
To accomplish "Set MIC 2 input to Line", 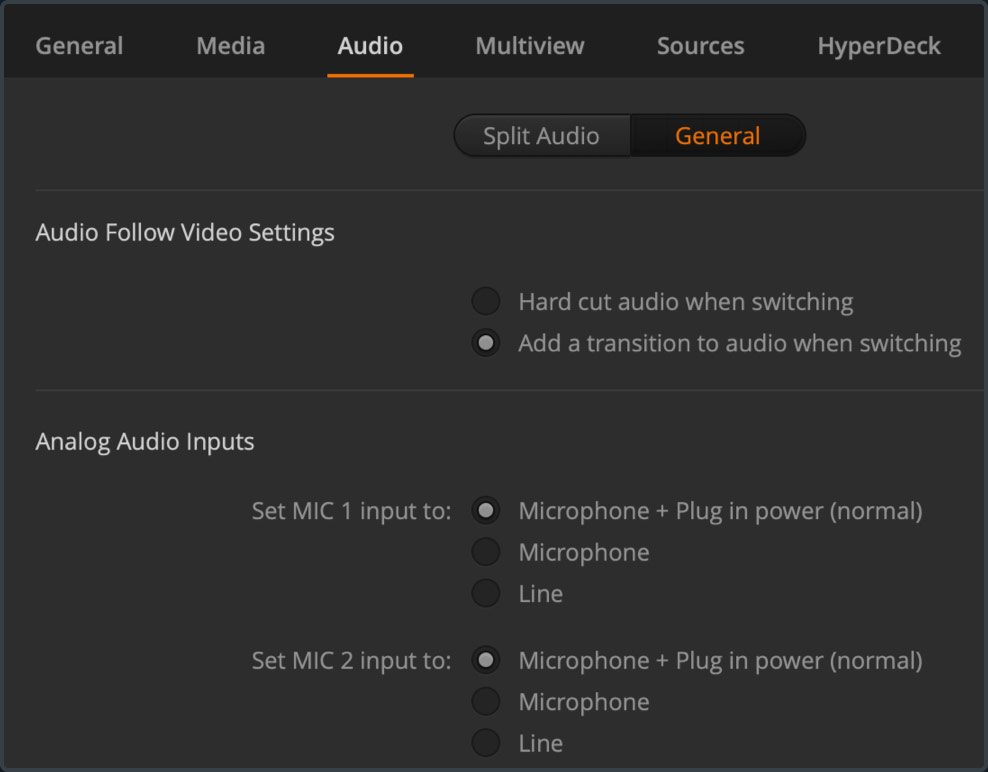I will coord(485,742).
